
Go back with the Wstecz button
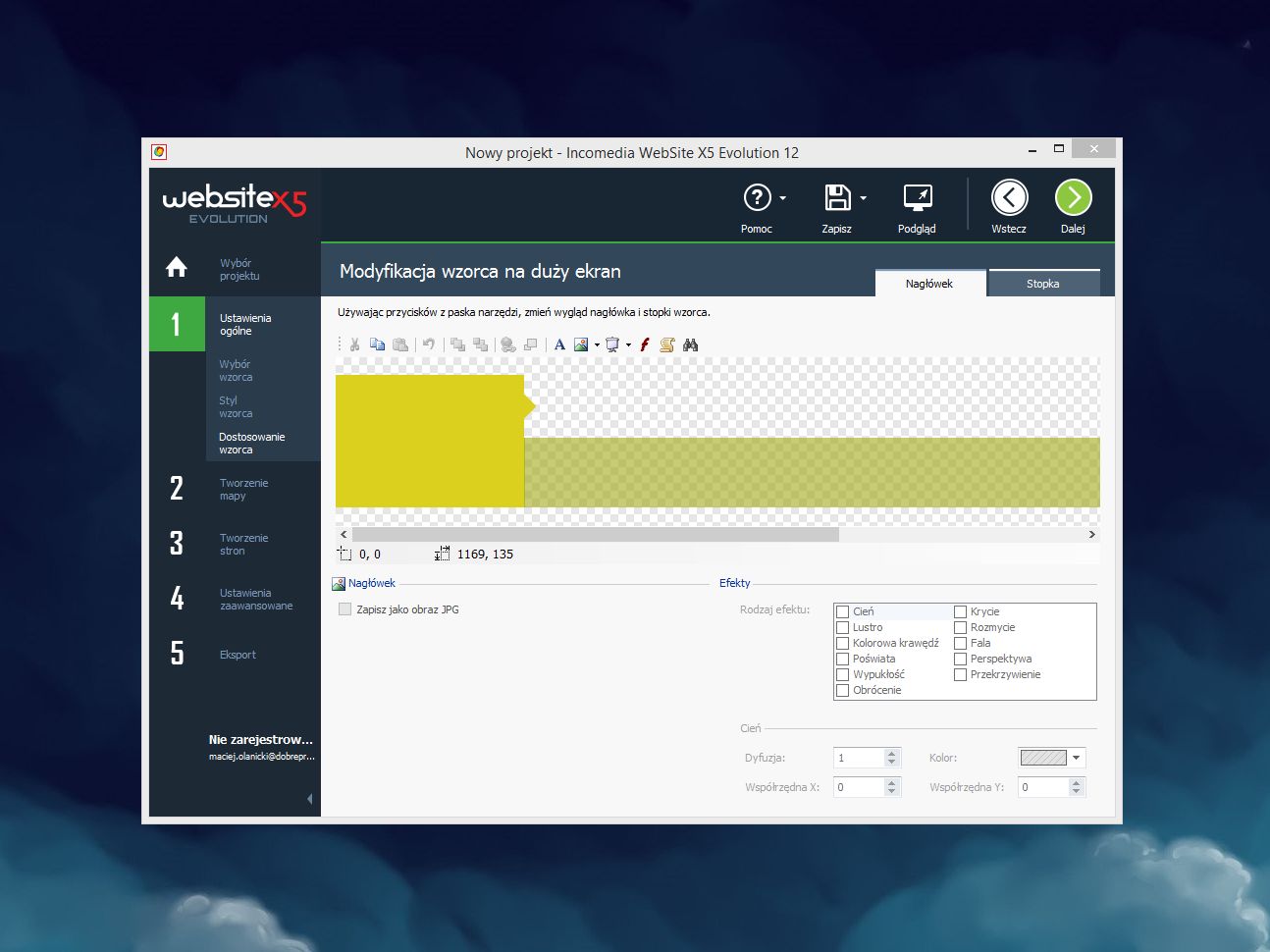(1009, 197)
